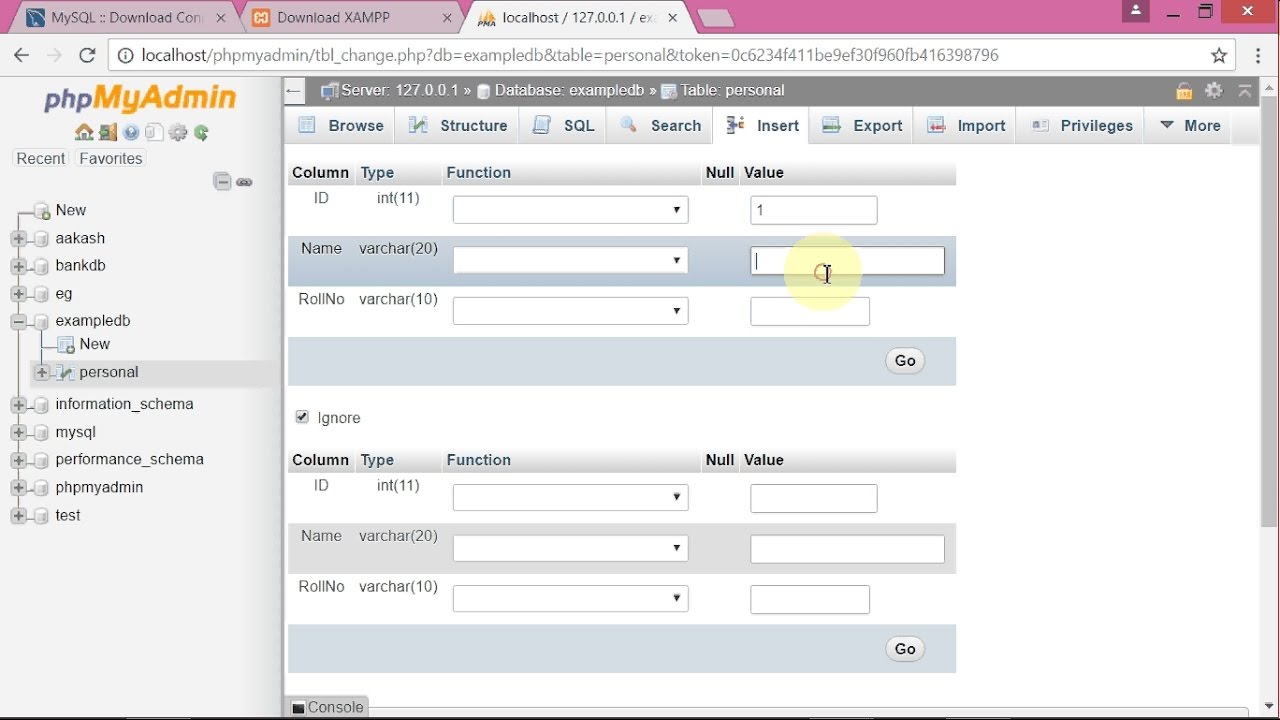Image resolution: width=1280 pixels, height=720 pixels.
Task: Click the collapse top menu arrow icon
Action: tap(1245, 90)
